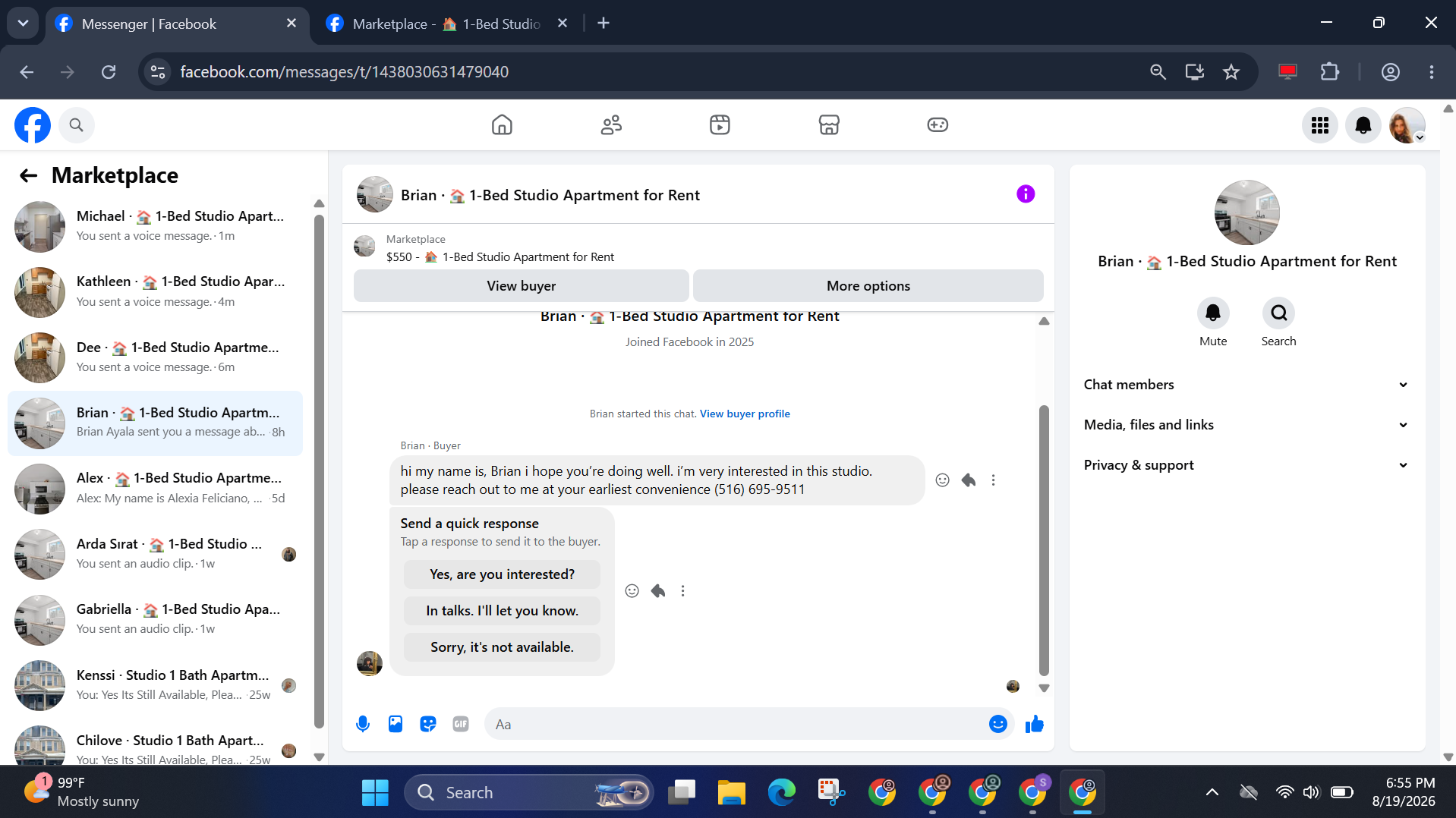
Task: Open the Gabriella conversation
Action: pos(155,619)
